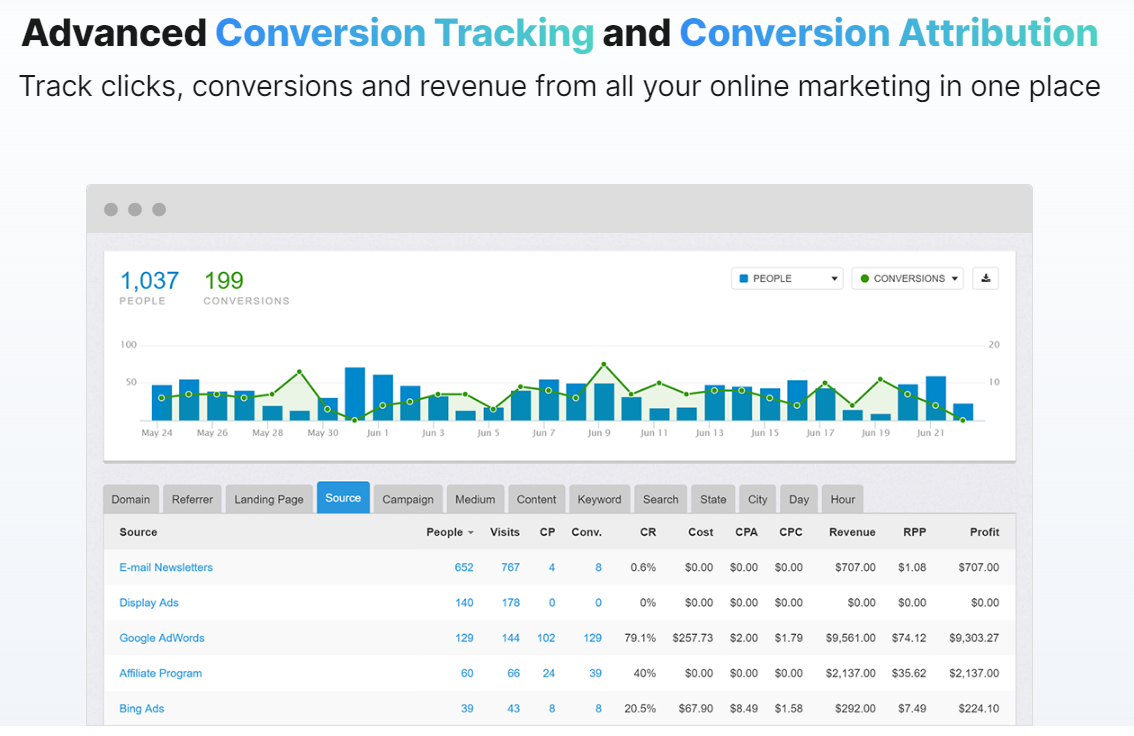Image resolution: width=1134 pixels, height=736 pixels.
Task: Click the 102 CP value for Google AdWords
Action: click(x=546, y=638)
